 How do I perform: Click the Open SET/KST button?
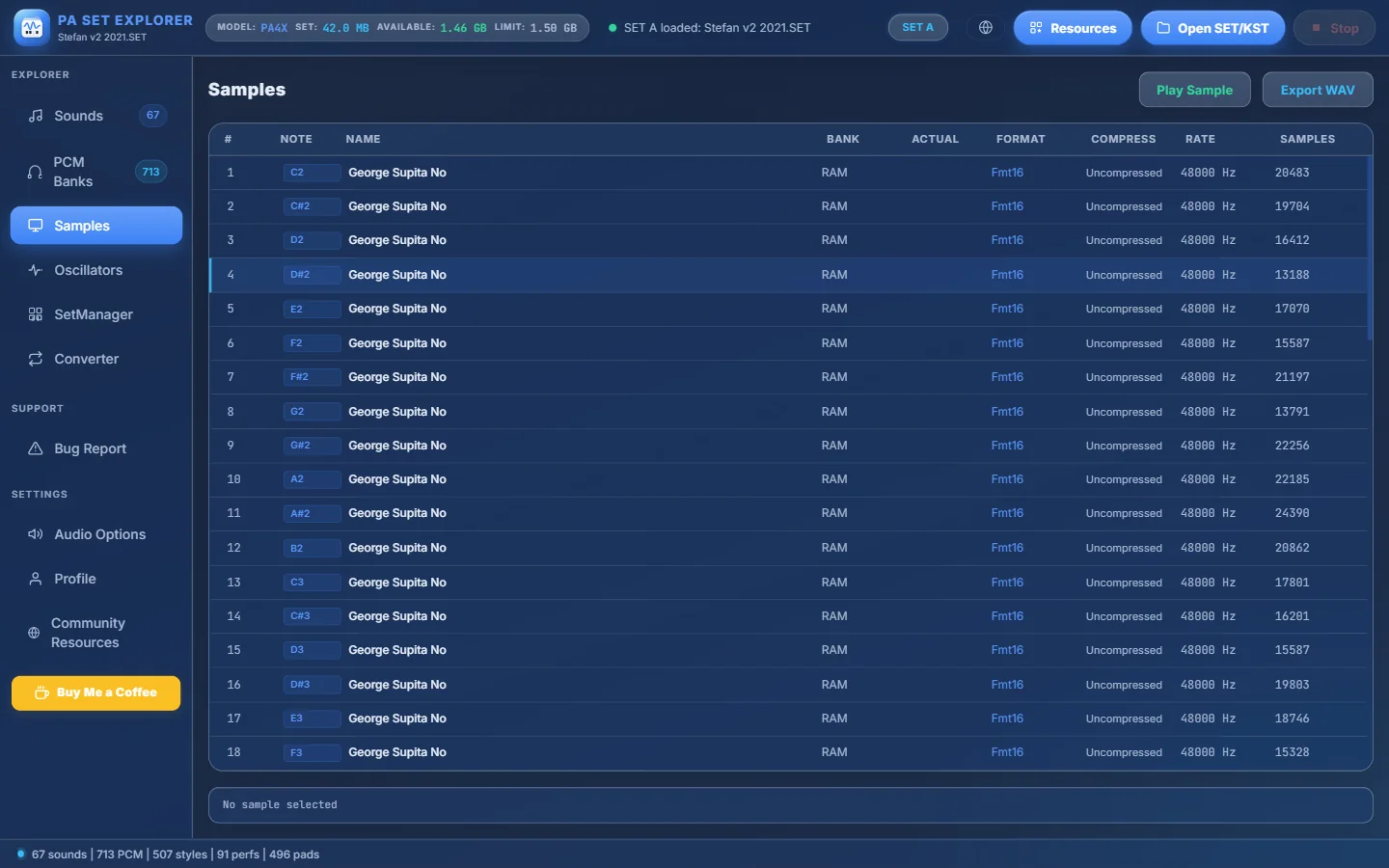(x=1212, y=28)
